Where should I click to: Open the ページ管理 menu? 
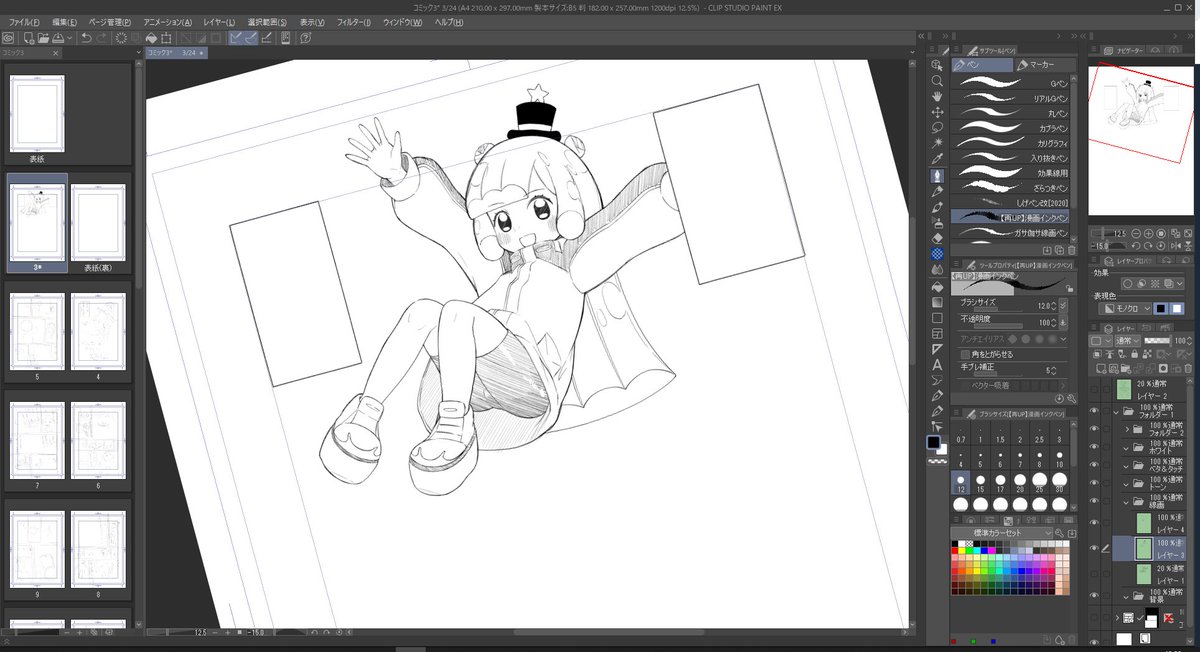(x=110, y=22)
